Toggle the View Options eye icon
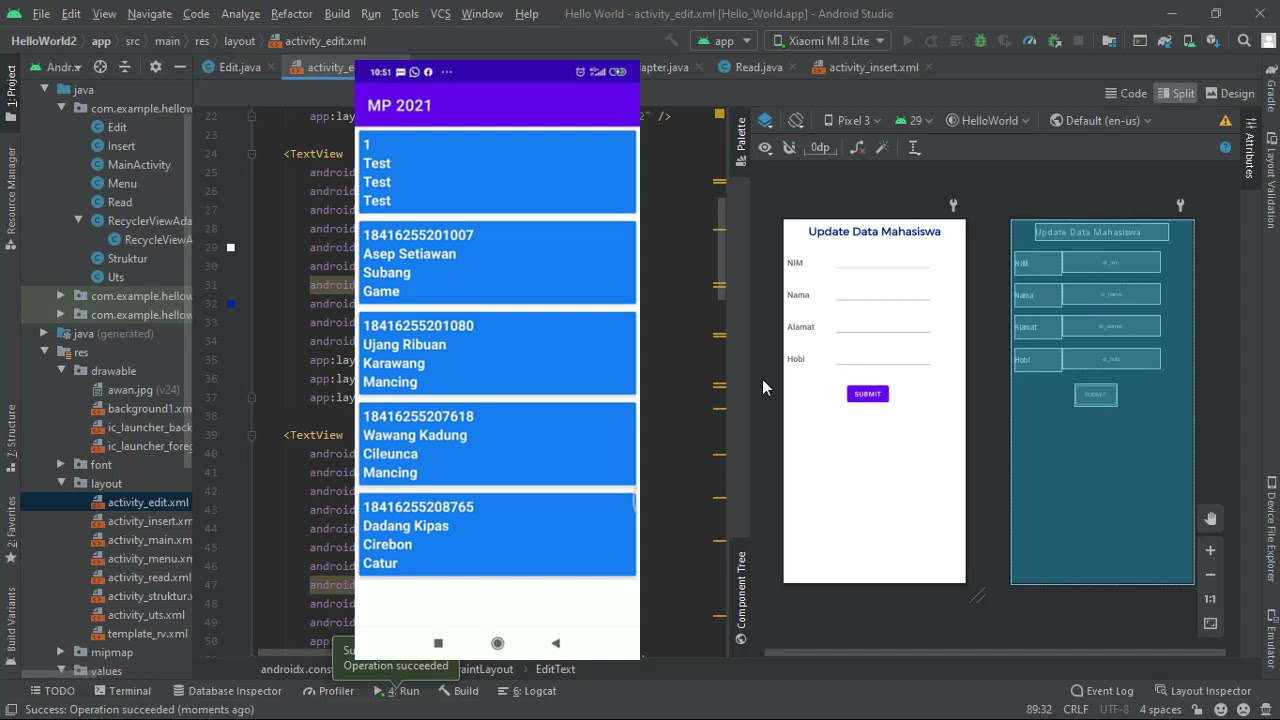The image size is (1280, 720). 765,147
